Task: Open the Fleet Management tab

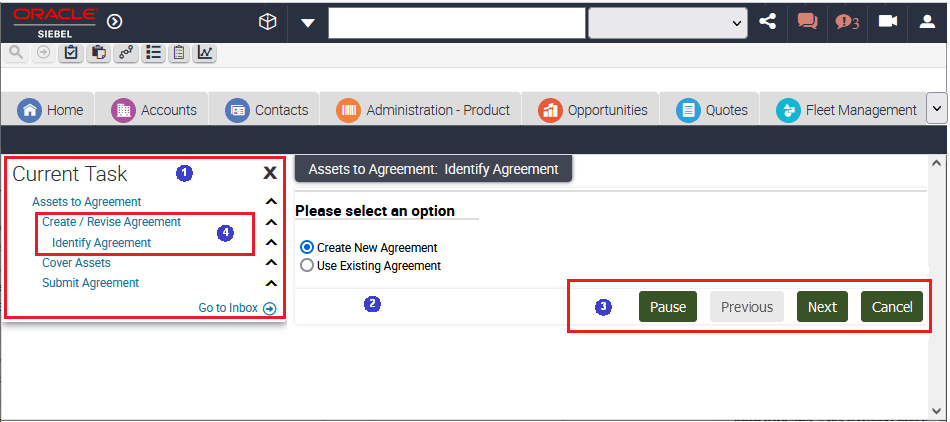Action: 846,110
